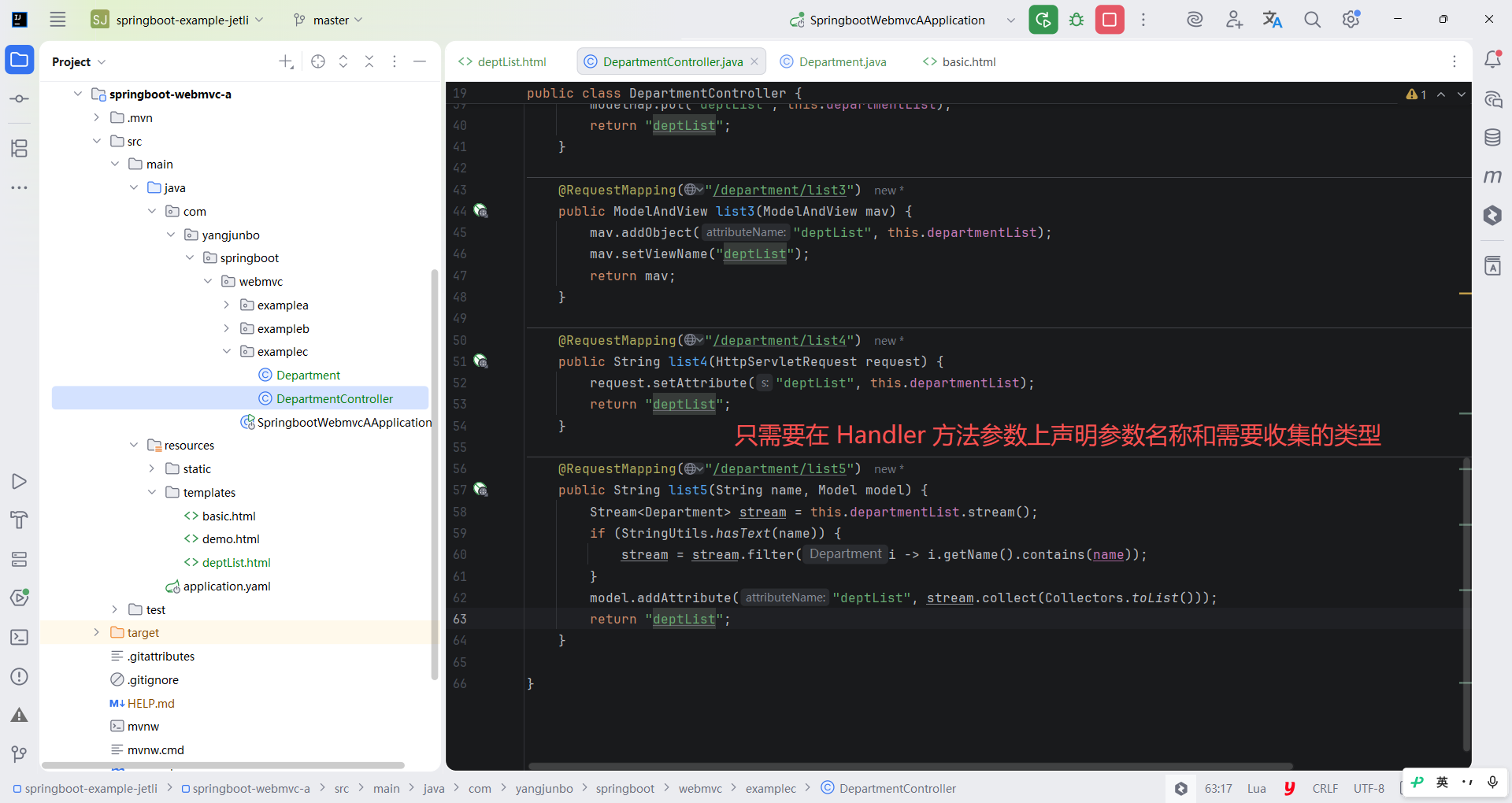The image size is (1512, 803).
Task: Open the Commit tool window
Action: point(20,98)
